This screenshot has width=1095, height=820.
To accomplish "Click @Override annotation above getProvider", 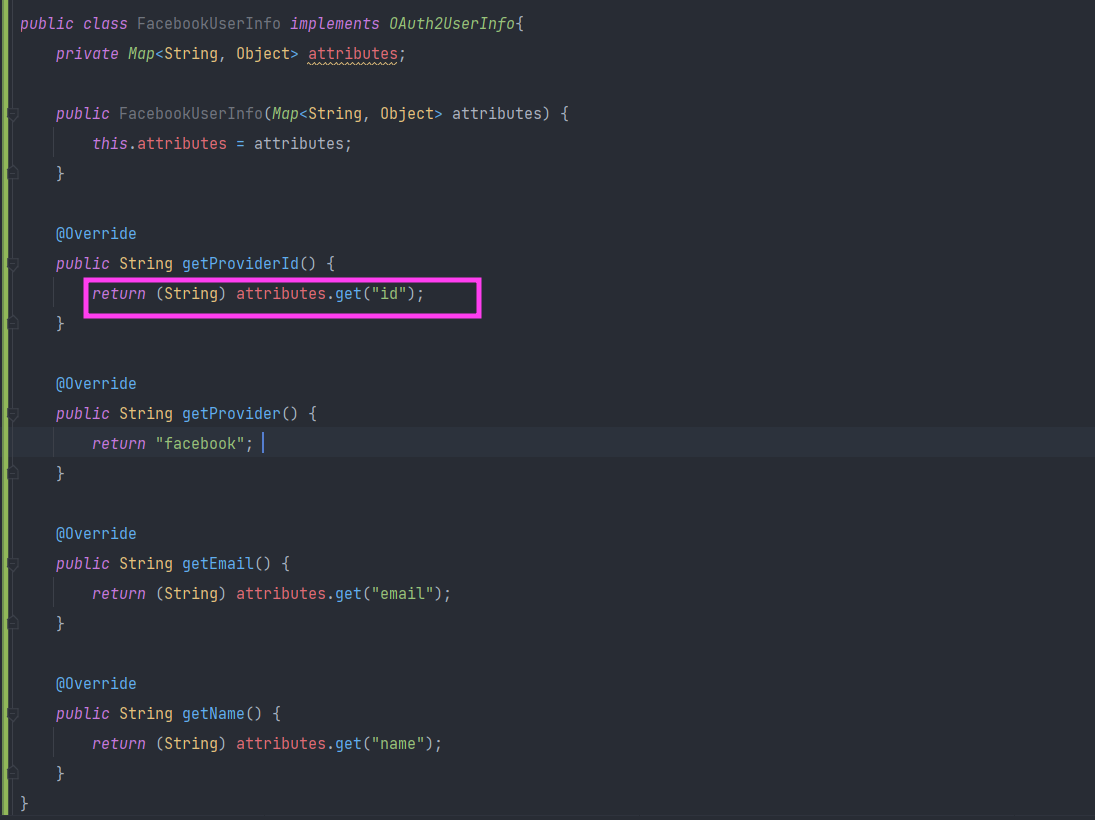I will click(x=96, y=384).
